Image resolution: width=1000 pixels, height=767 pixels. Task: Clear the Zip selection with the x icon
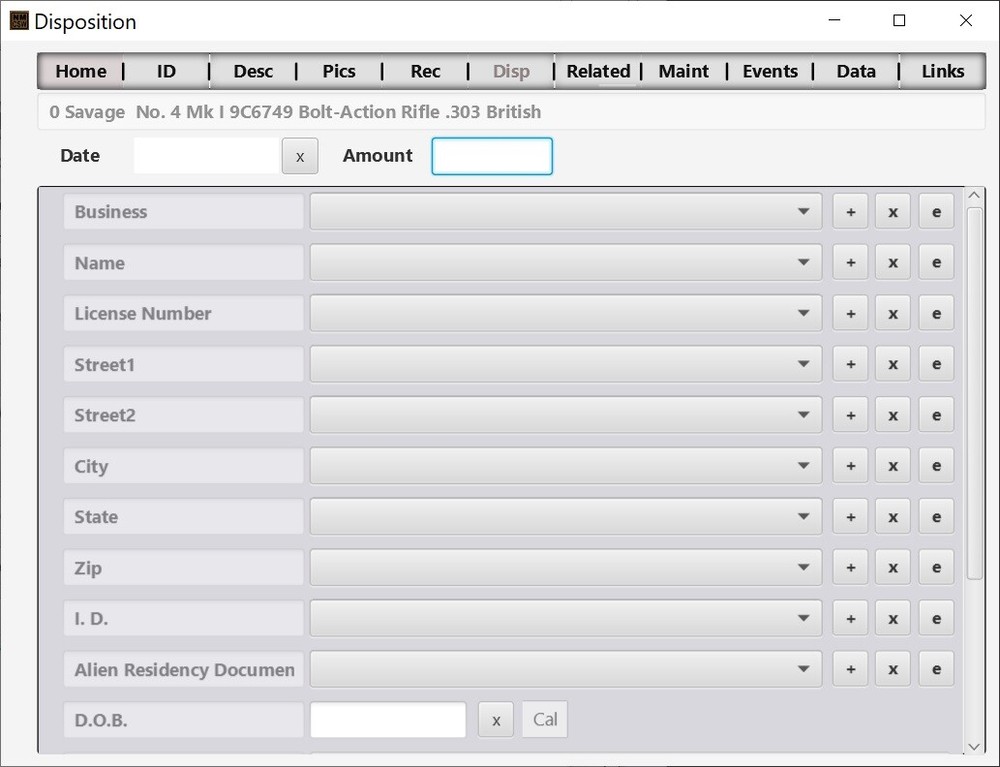pyautogui.click(x=892, y=567)
